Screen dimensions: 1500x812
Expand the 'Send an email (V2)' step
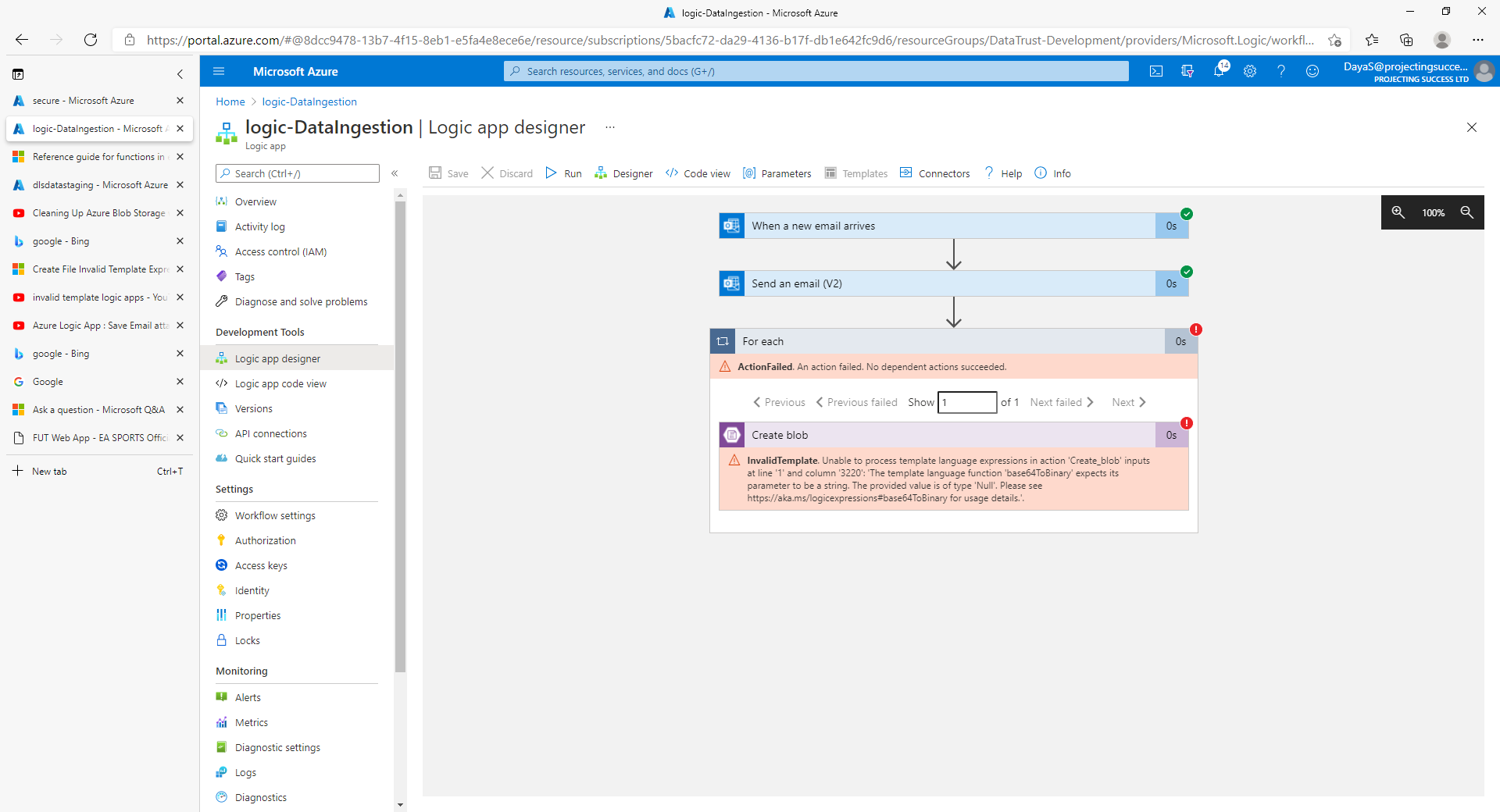tap(953, 283)
